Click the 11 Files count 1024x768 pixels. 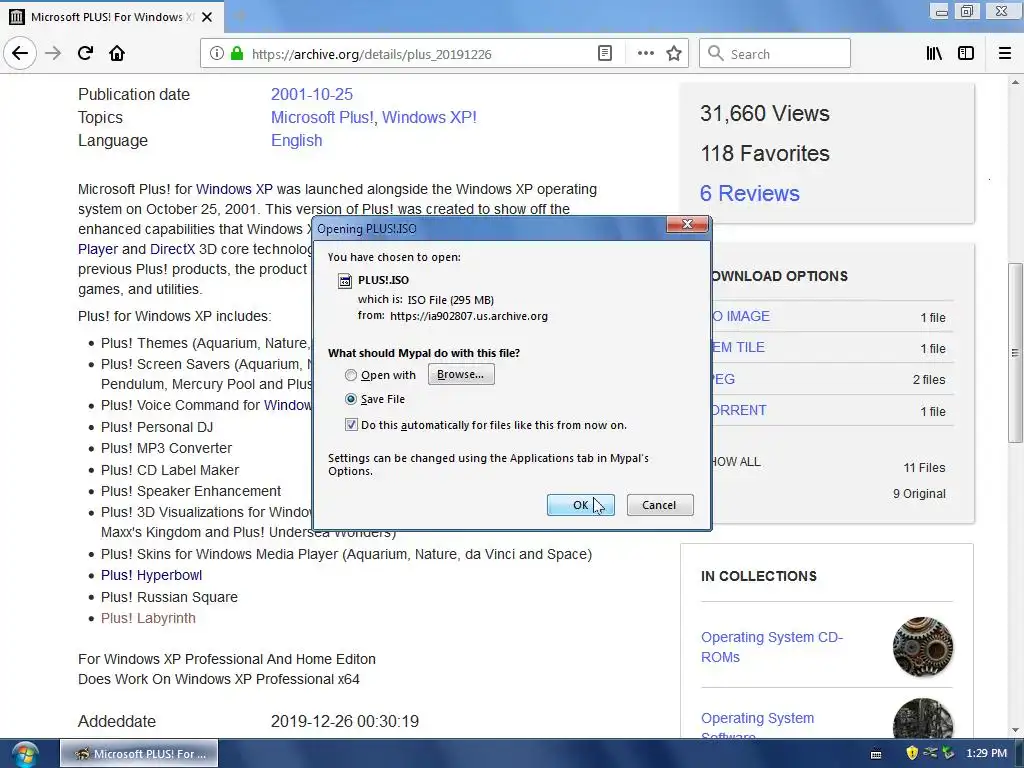pyautogui.click(x=924, y=468)
